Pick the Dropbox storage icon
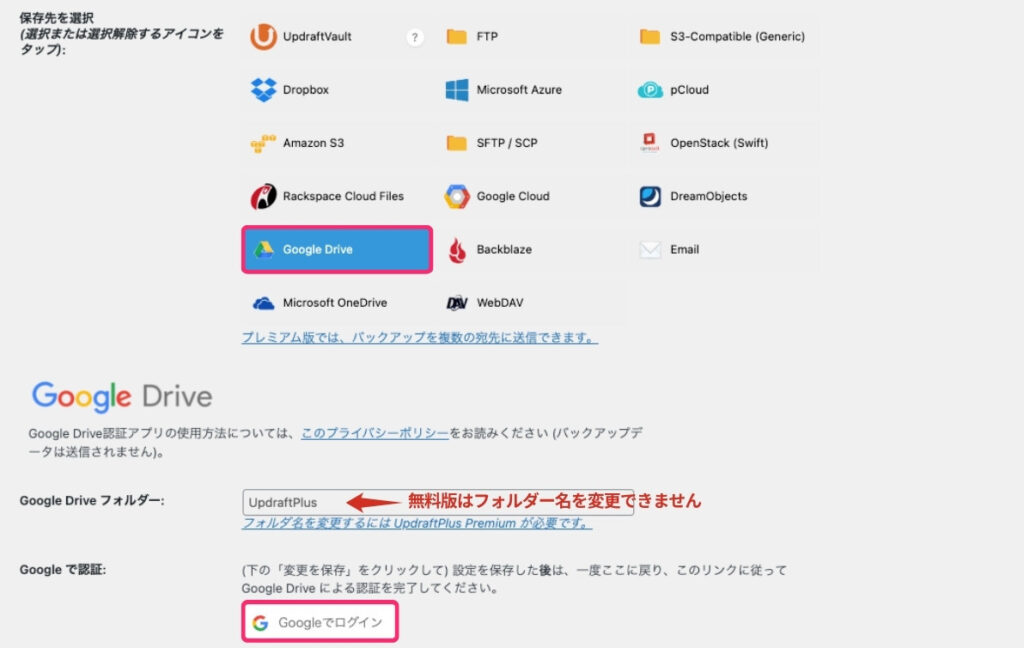Image resolution: width=1024 pixels, height=648 pixels. click(263, 89)
